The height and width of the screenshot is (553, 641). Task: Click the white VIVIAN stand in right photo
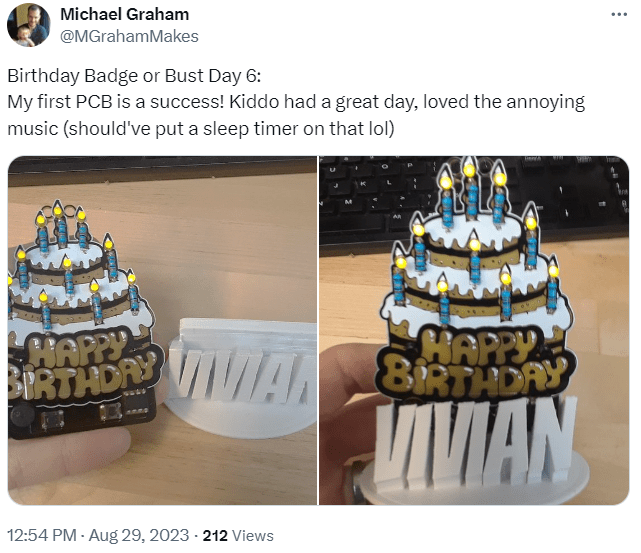click(x=474, y=441)
